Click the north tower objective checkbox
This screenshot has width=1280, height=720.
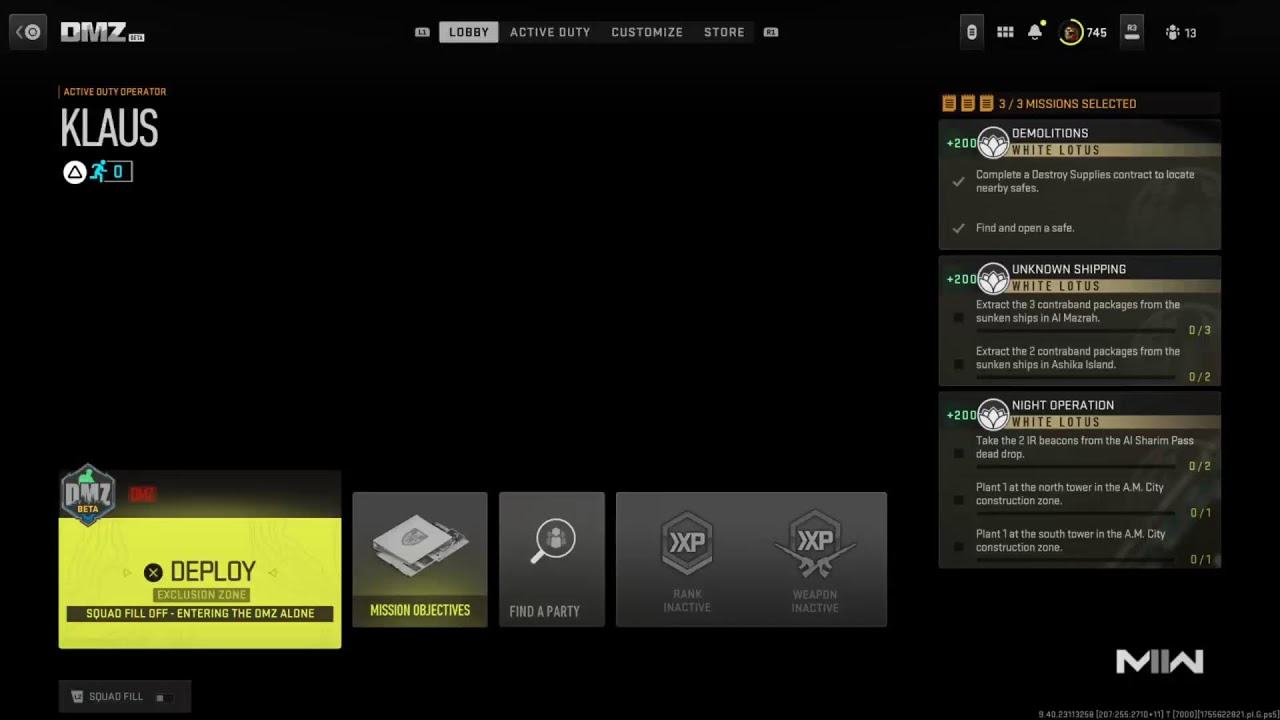[958, 500]
